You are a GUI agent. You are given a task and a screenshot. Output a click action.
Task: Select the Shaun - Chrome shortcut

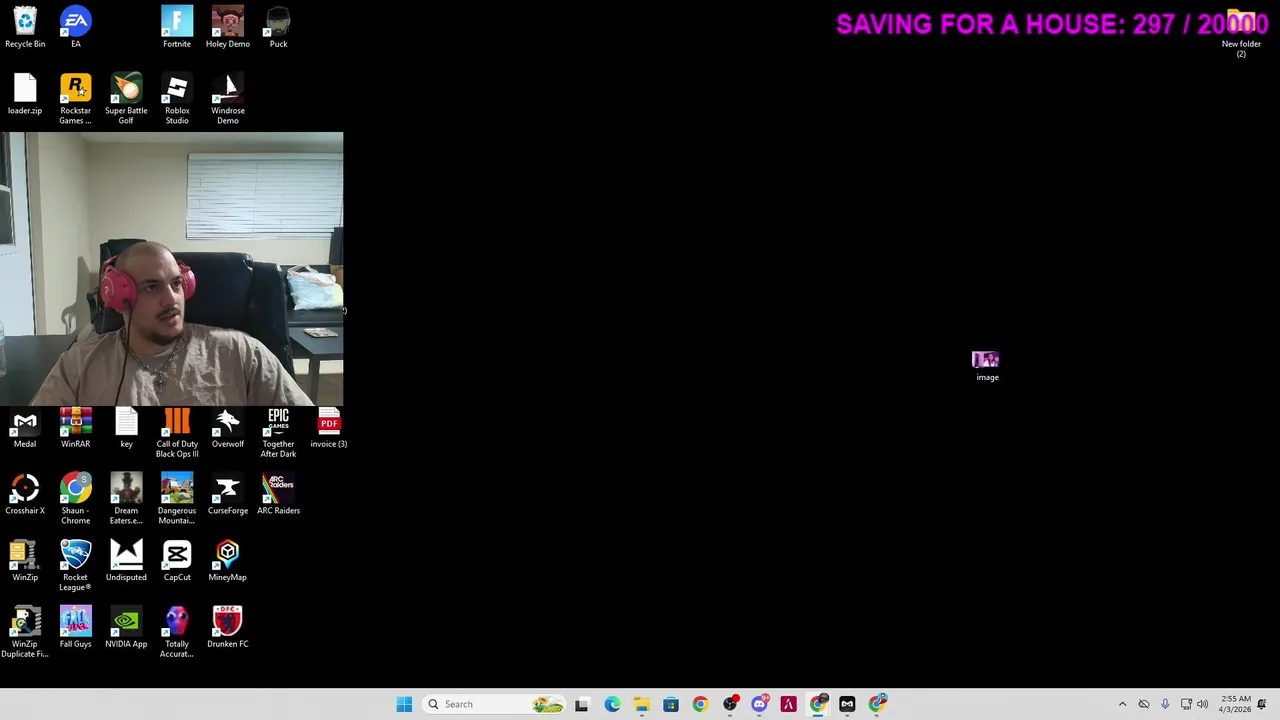tap(76, 498)
